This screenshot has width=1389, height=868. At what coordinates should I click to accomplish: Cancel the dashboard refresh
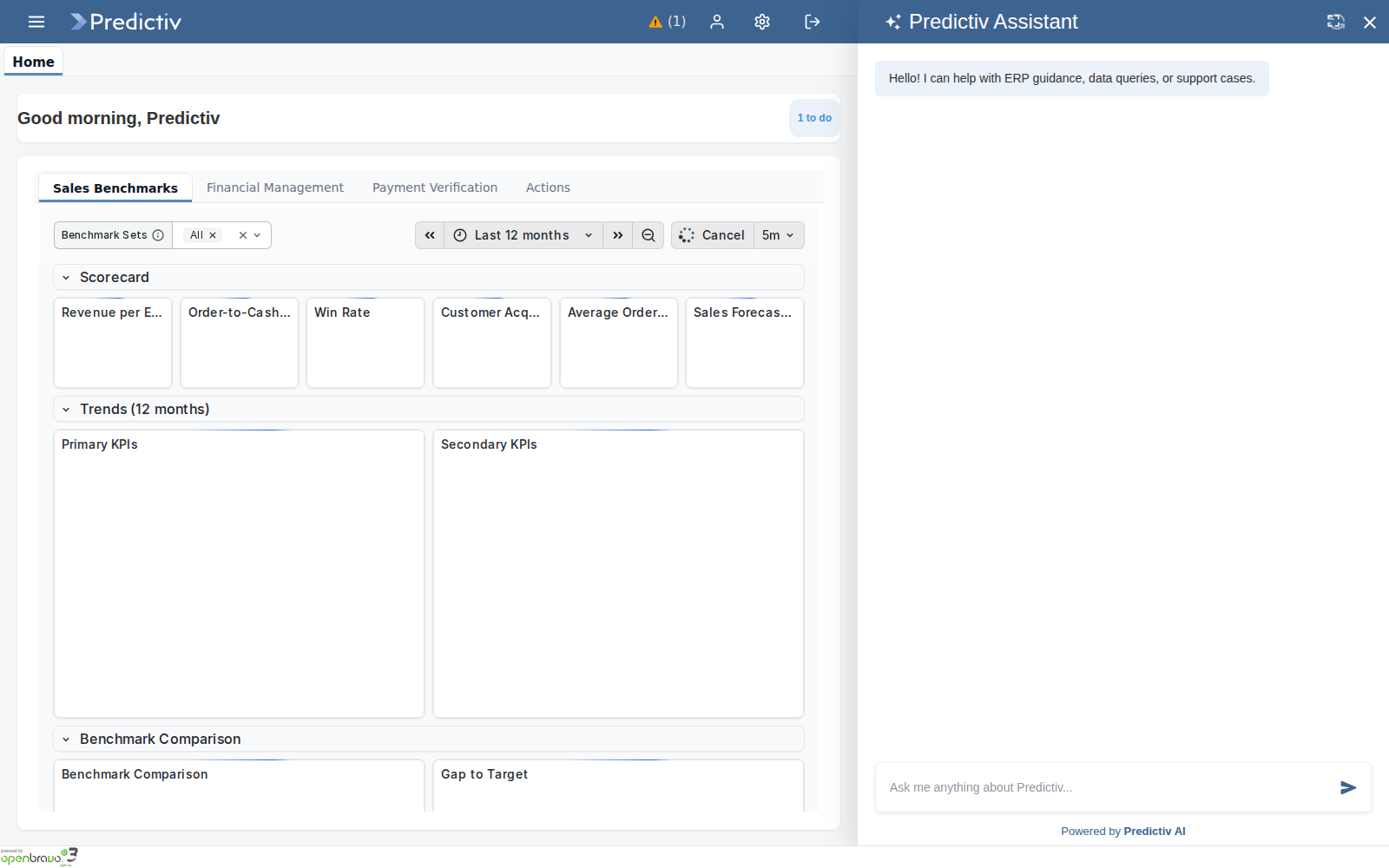[x=713, y=235]
